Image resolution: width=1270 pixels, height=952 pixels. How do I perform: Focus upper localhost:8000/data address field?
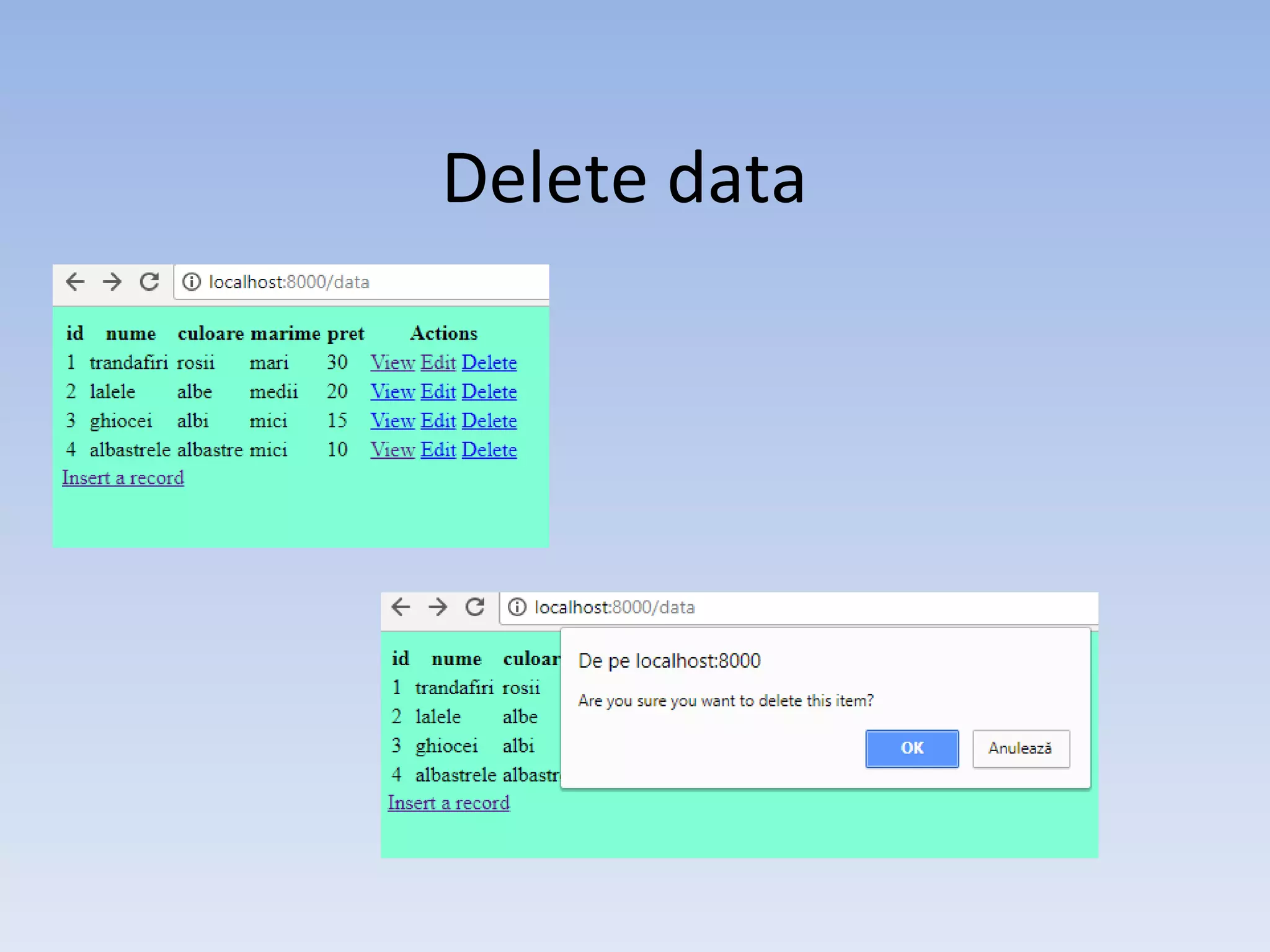[x=372, y=282]
